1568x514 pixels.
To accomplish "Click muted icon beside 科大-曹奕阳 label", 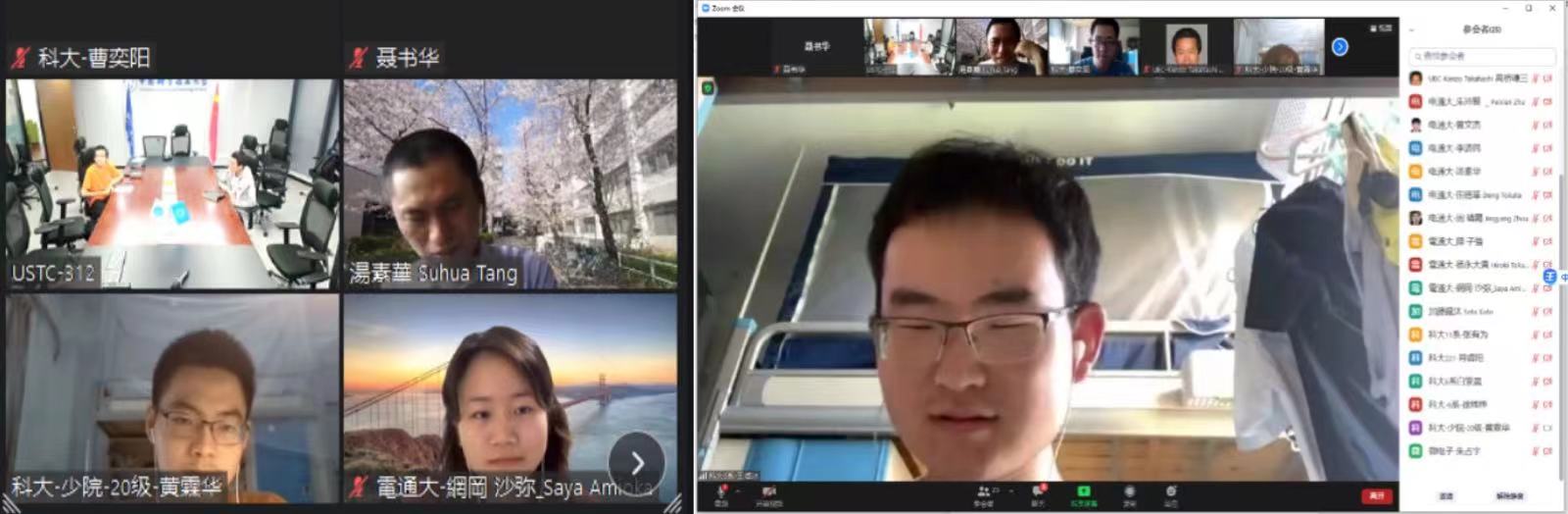I will pyautogui.click(x=20, y=58).
